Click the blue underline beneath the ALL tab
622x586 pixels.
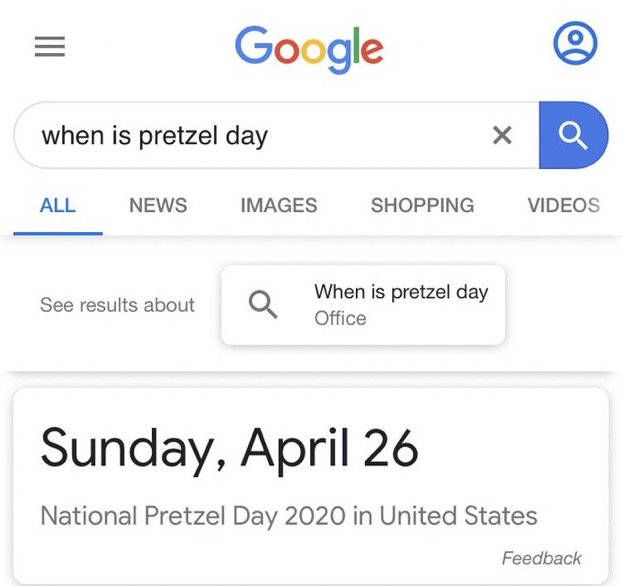(58, 233)
